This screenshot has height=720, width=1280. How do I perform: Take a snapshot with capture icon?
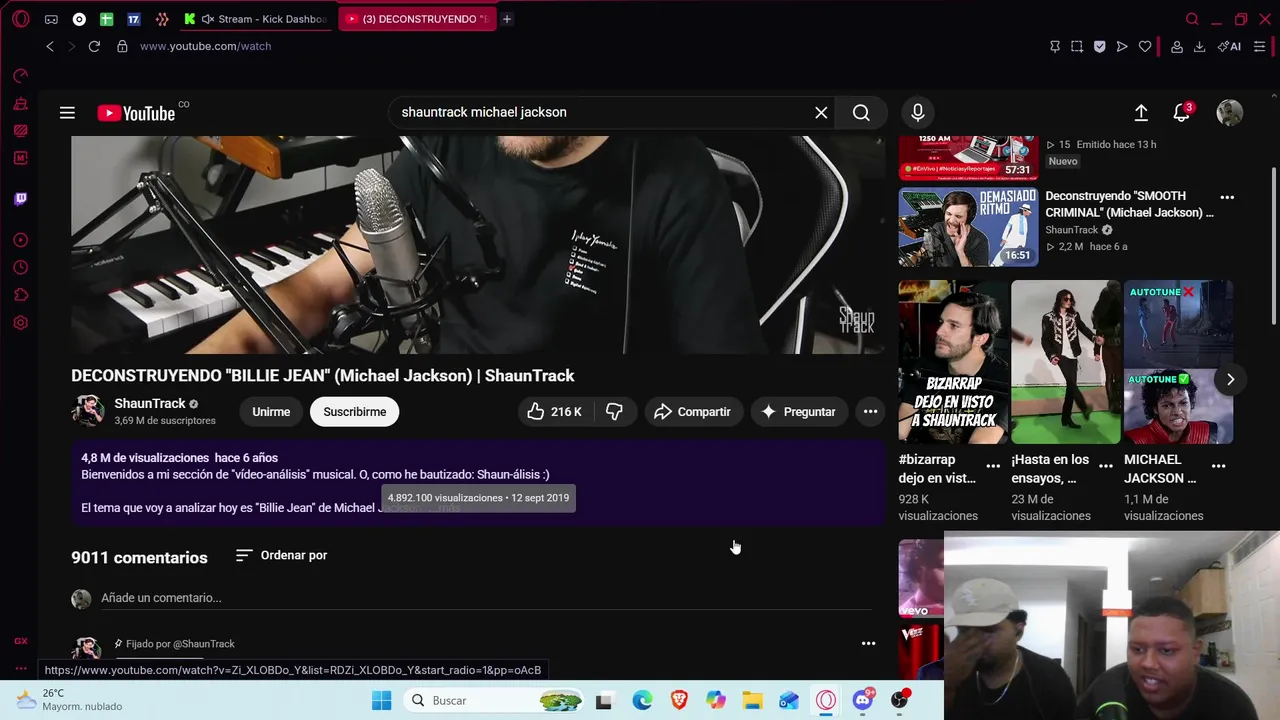1077,46
